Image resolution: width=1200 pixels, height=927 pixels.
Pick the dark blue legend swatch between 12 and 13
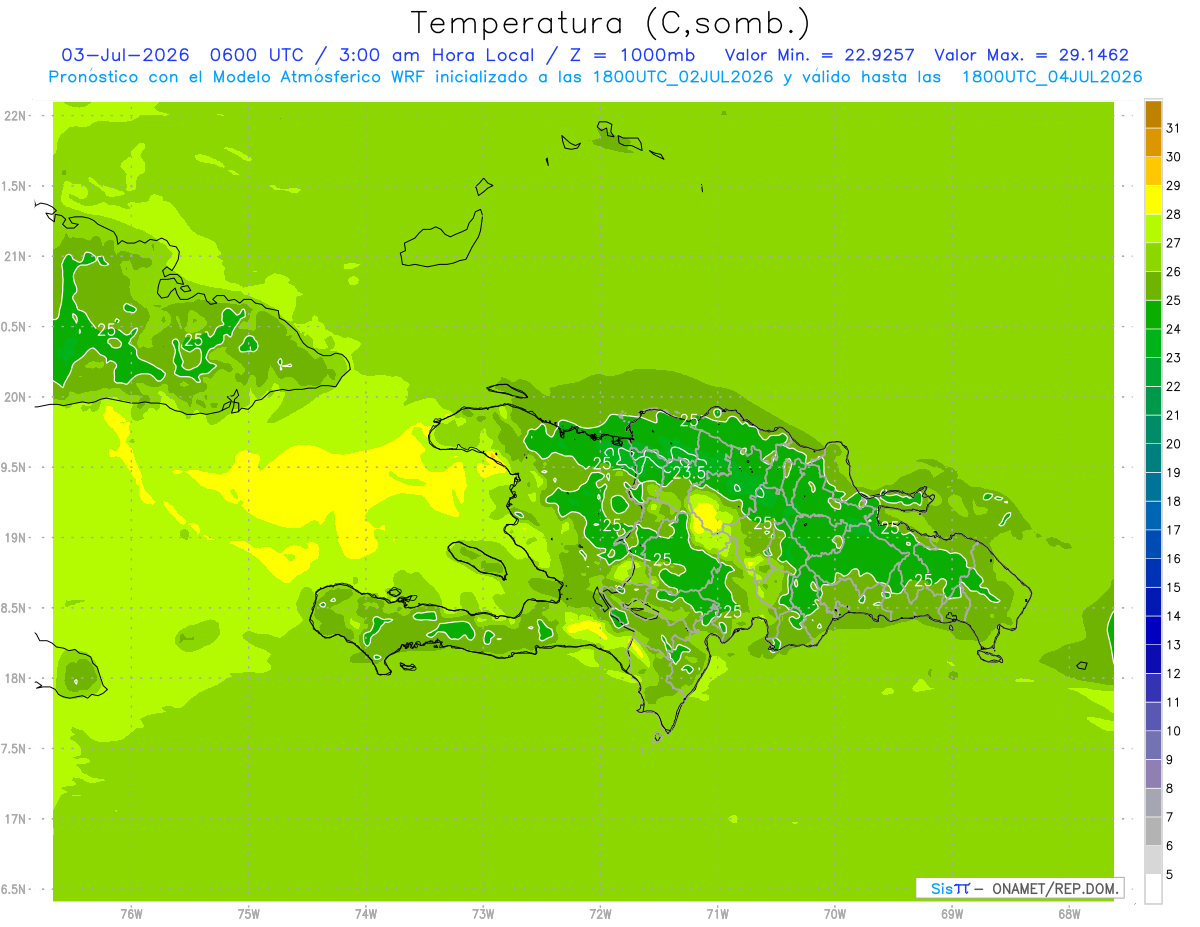click(x=1154, y=659)
